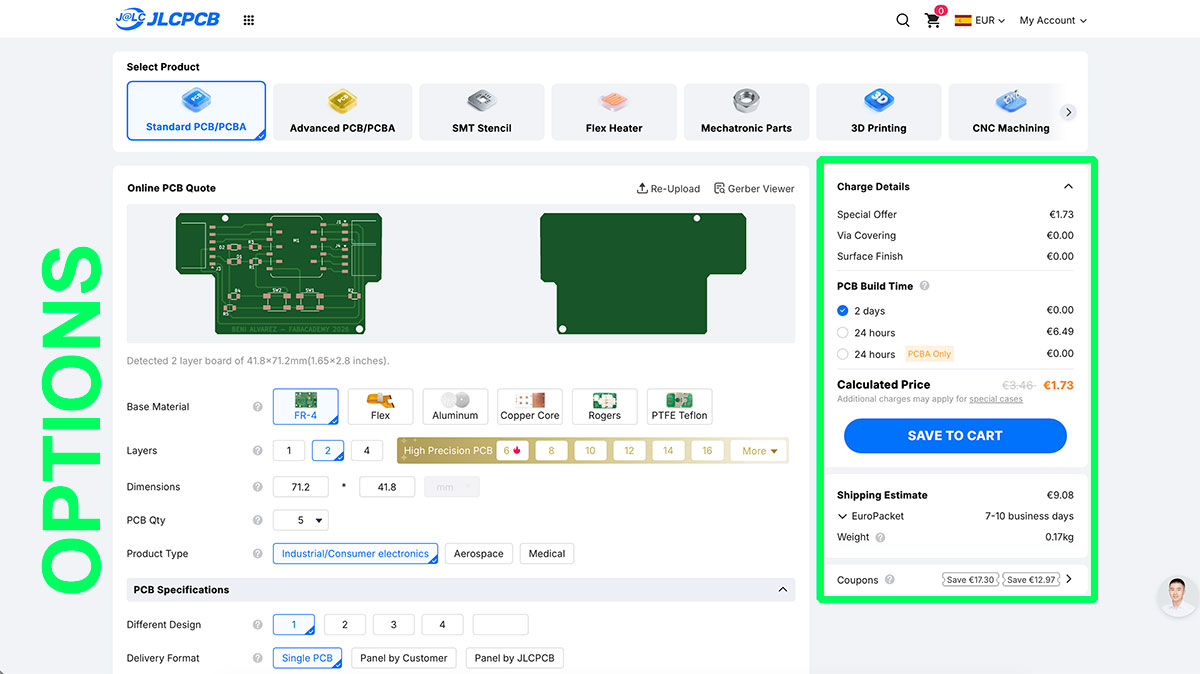
Task: Click the PCB Qty help icon
Action: point(258,520)
